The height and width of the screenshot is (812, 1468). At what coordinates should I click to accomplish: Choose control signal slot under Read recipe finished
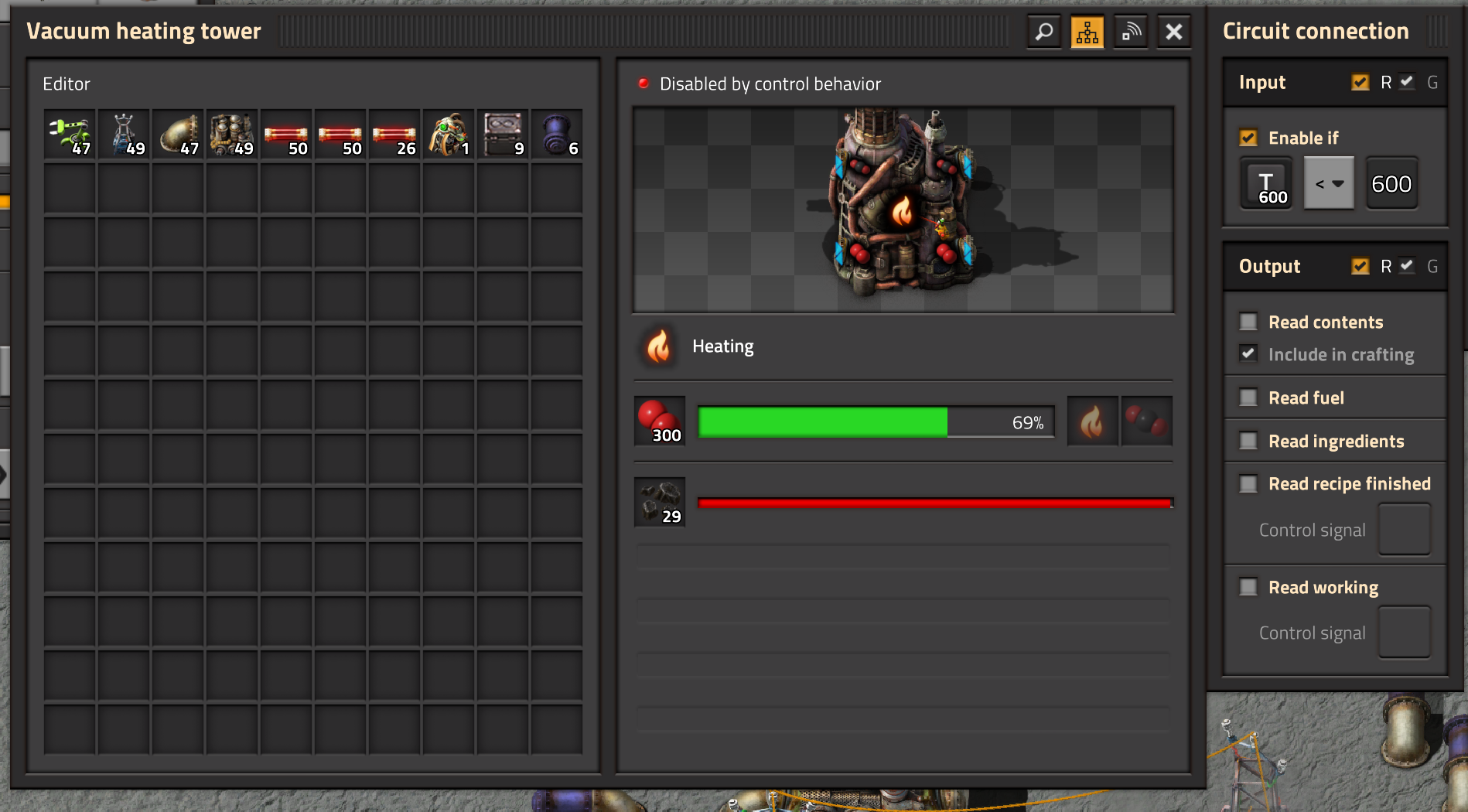point(1405,530)
